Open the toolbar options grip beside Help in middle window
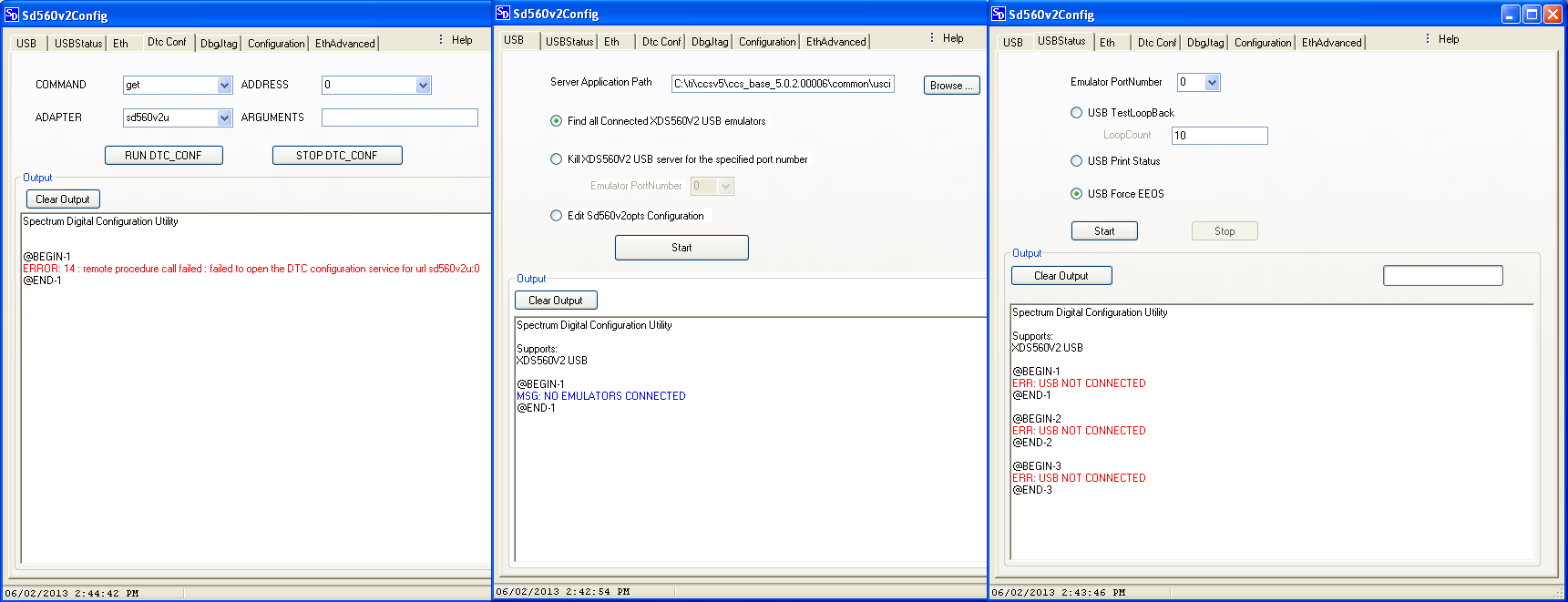The image size is (1568, 602). pyautogui.click(x=932, y=37)
